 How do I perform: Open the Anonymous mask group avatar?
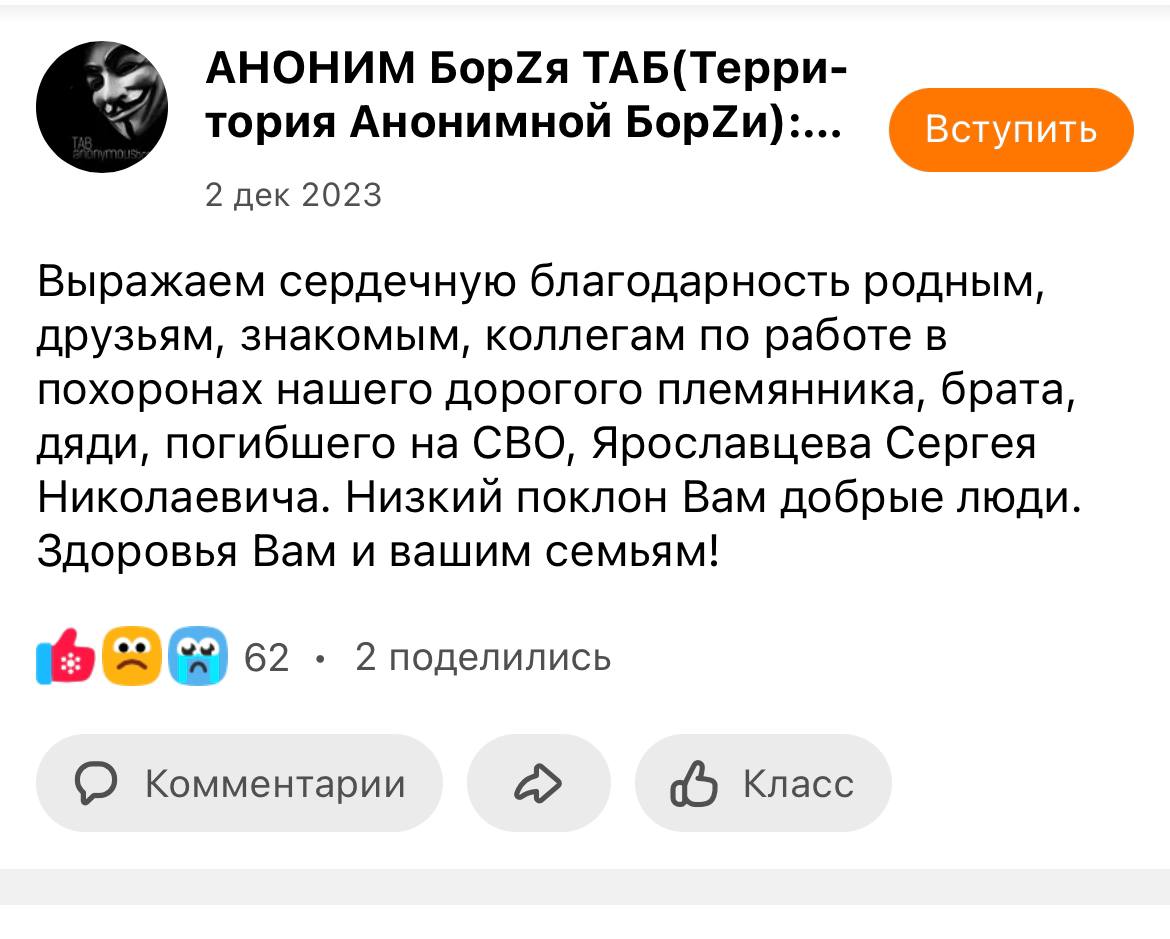tap(102, 107)
